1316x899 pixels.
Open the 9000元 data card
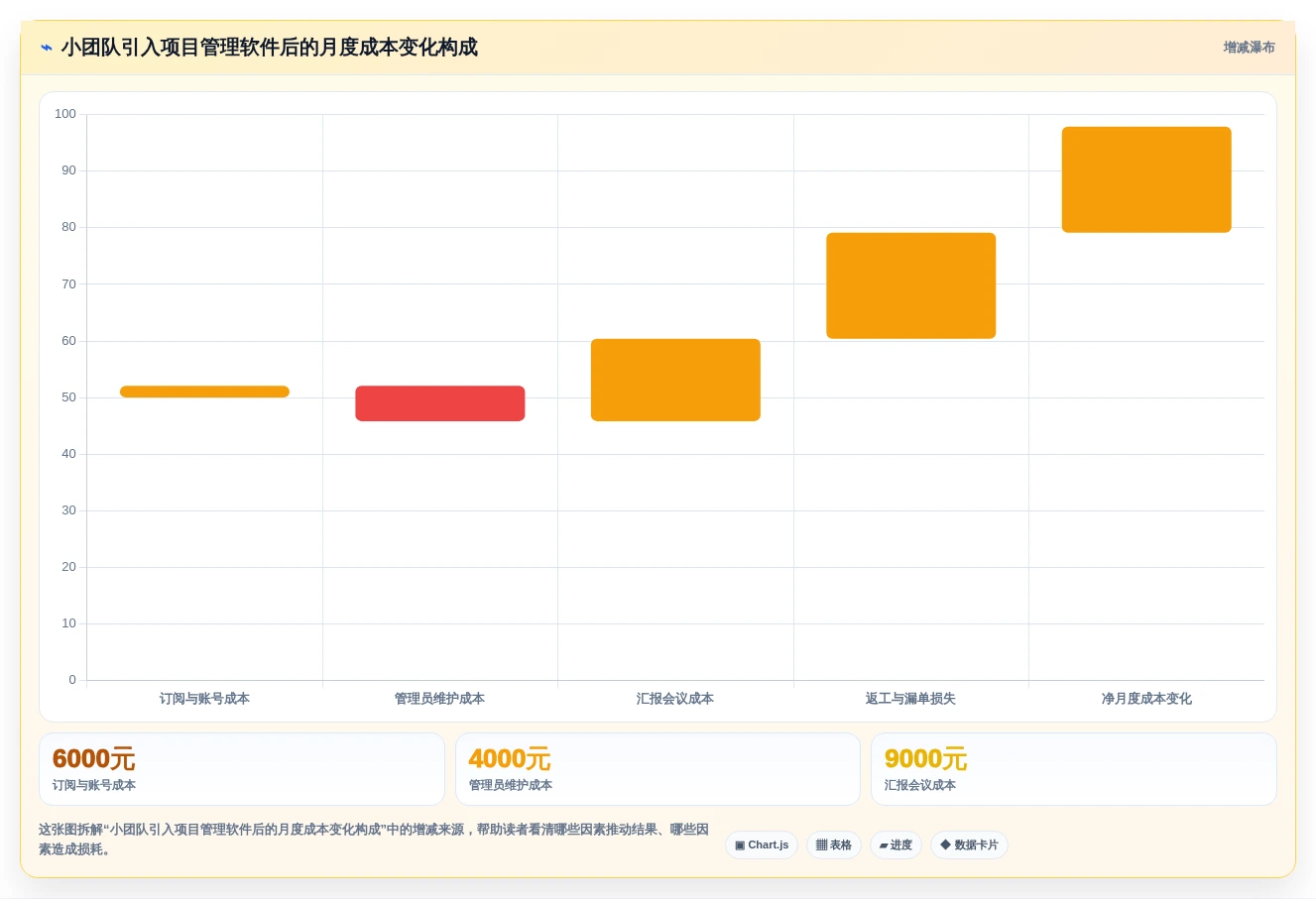coord(1074,769)
